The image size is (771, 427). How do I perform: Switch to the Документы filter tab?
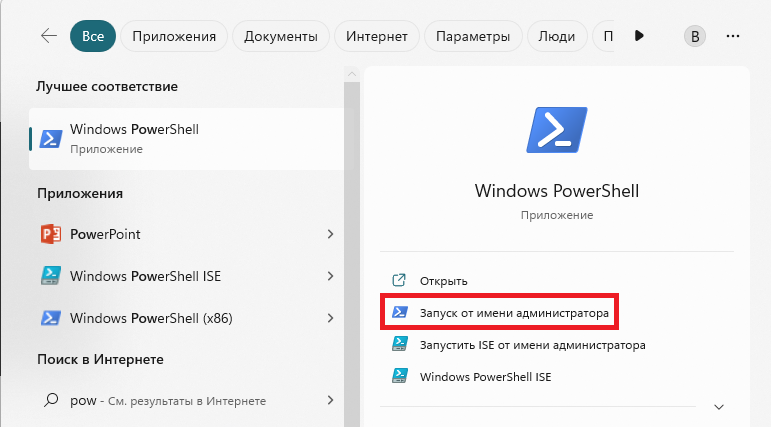(x=281, y=36)
